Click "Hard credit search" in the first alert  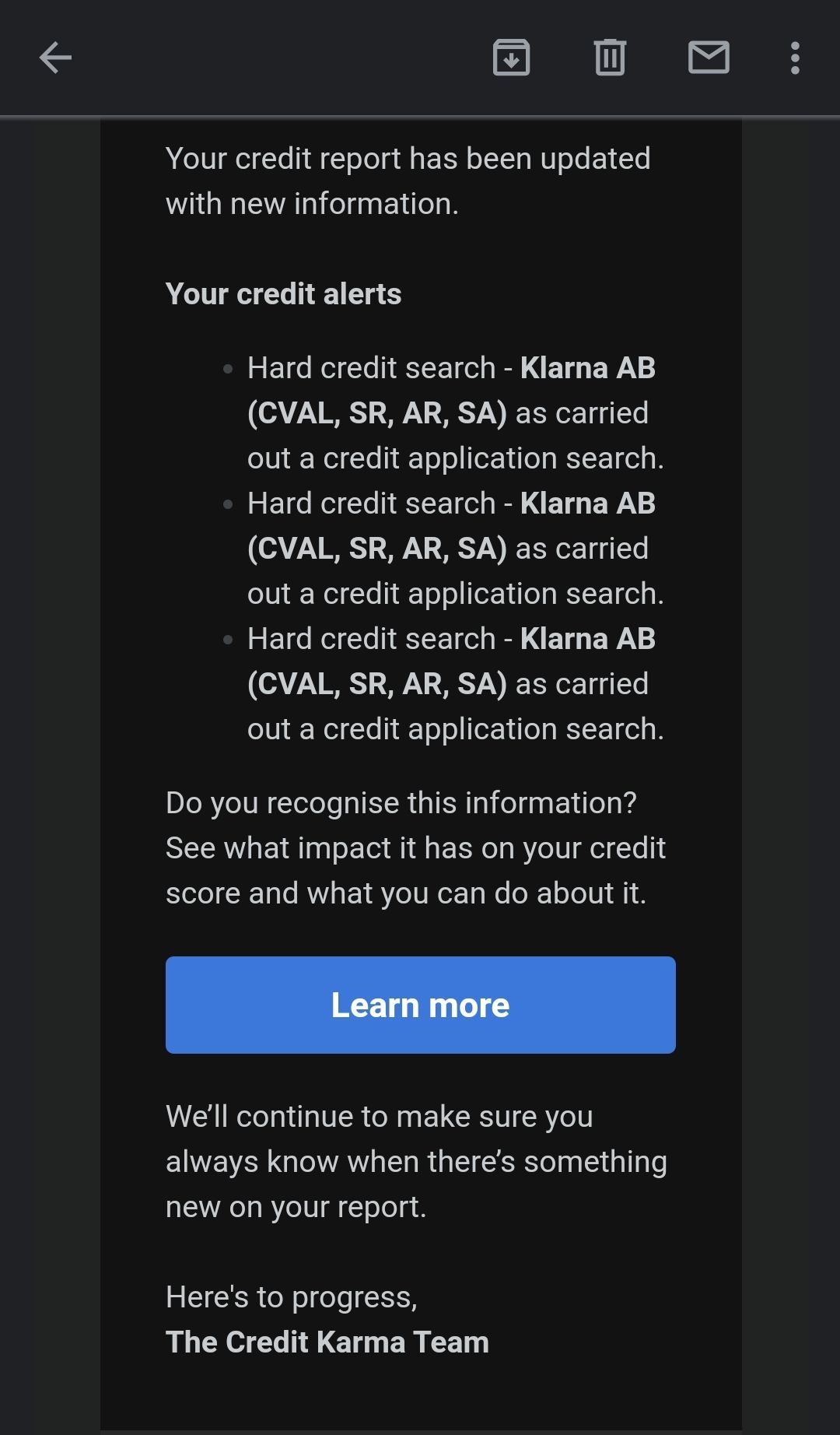coord(371,368)
